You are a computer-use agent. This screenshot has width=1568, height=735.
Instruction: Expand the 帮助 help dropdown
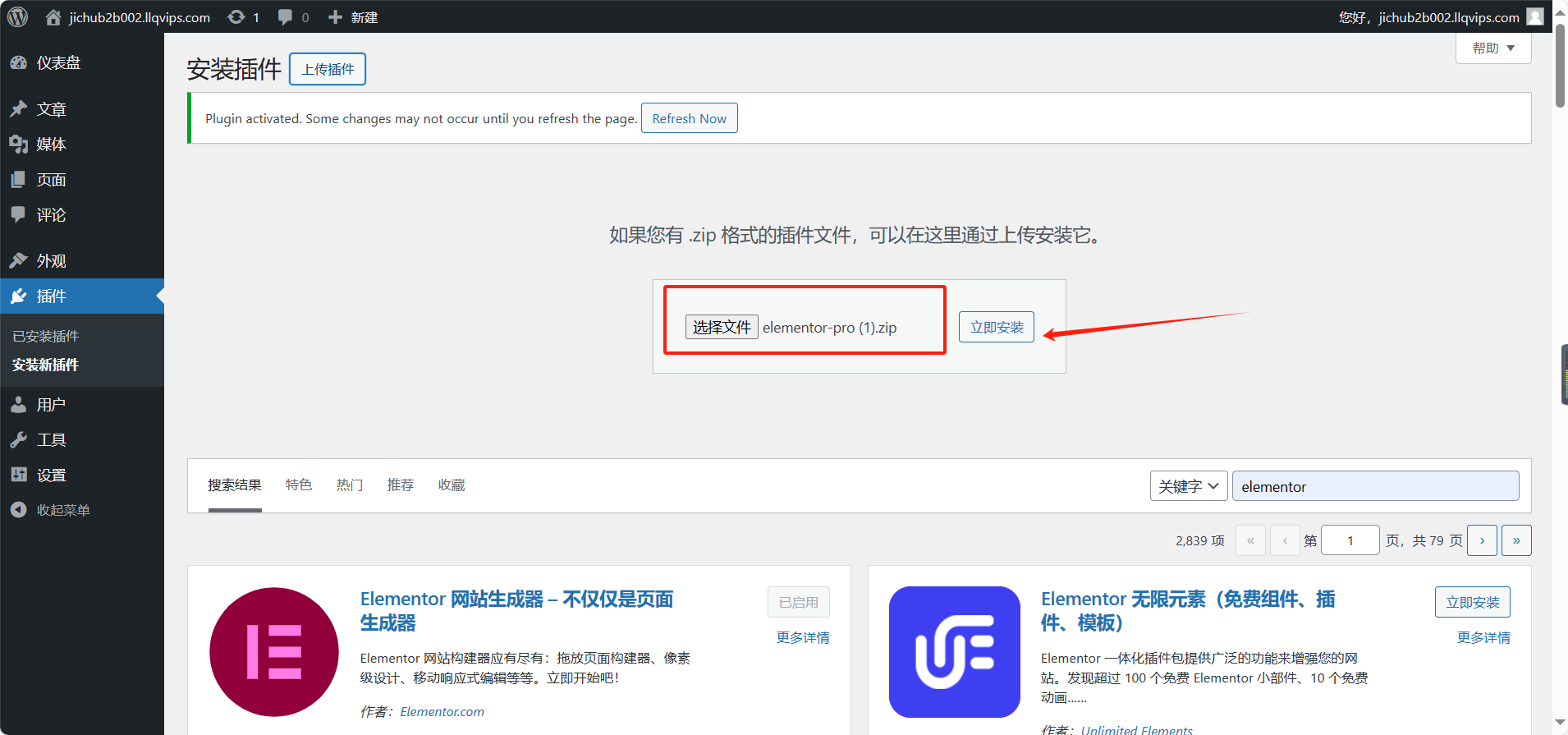1493,48
